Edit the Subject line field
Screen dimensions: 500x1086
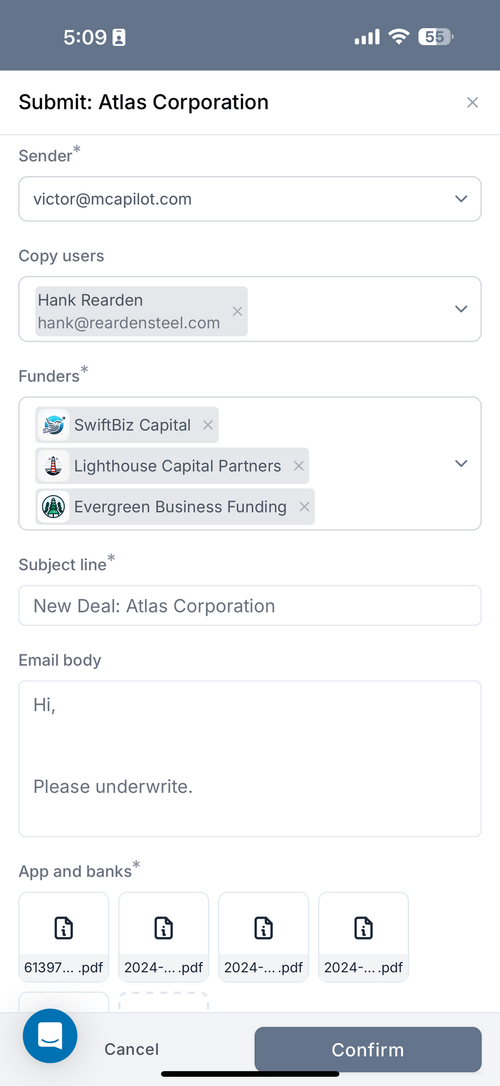point(250,605)
